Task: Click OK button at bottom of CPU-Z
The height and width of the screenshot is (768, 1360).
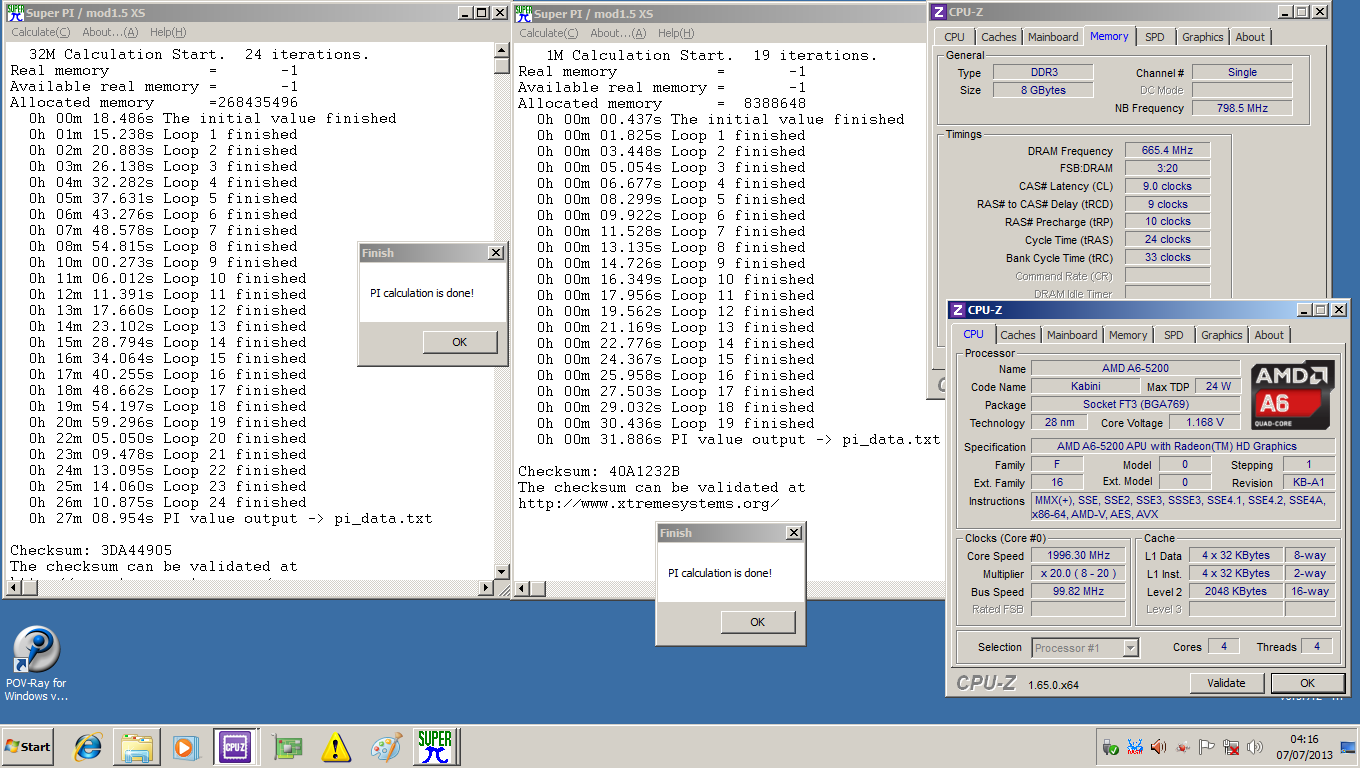Action: pyautogui.click(x=1307, y=683)
